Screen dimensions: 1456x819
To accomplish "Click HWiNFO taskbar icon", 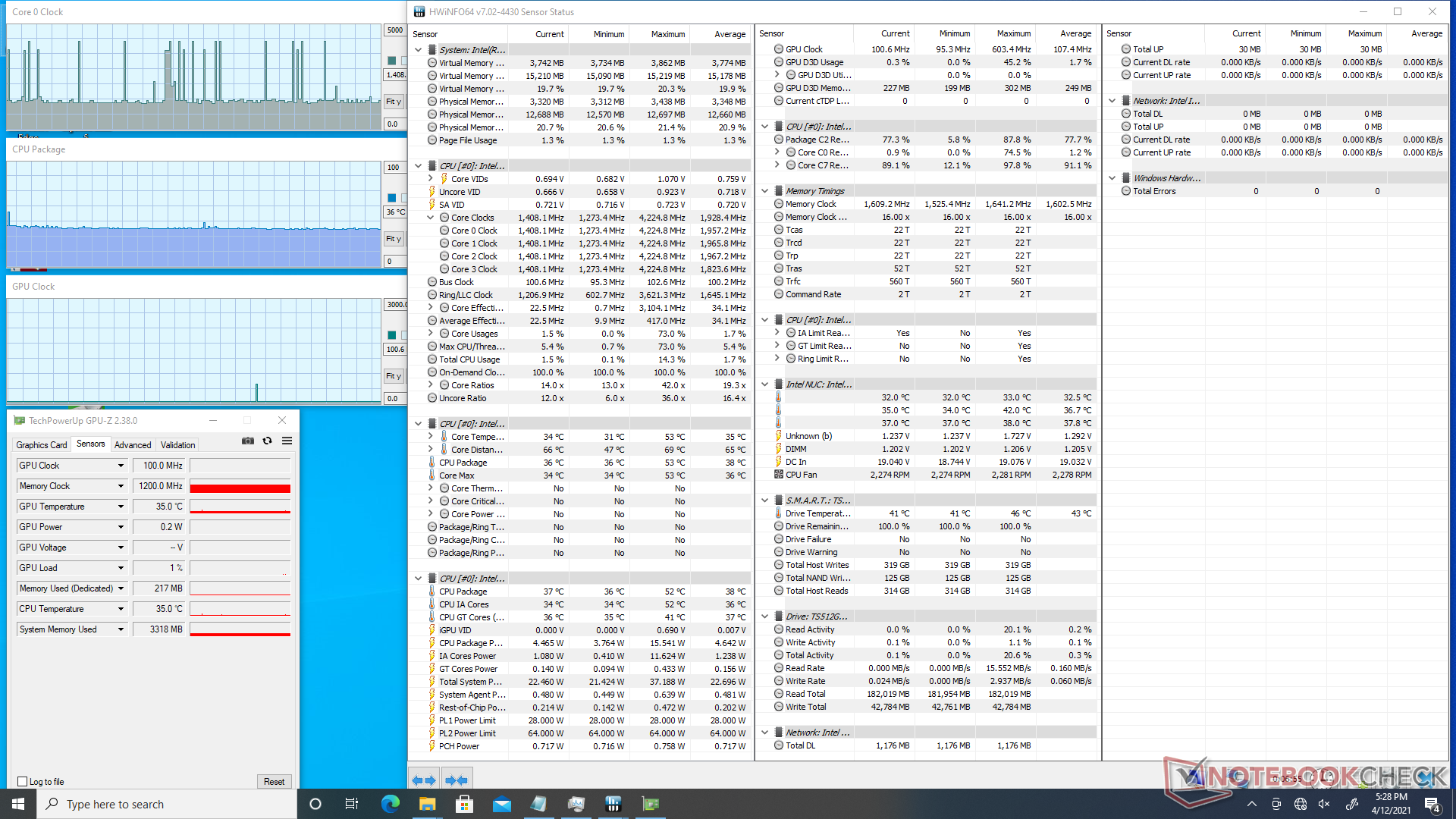I will (x=613, y=804).
